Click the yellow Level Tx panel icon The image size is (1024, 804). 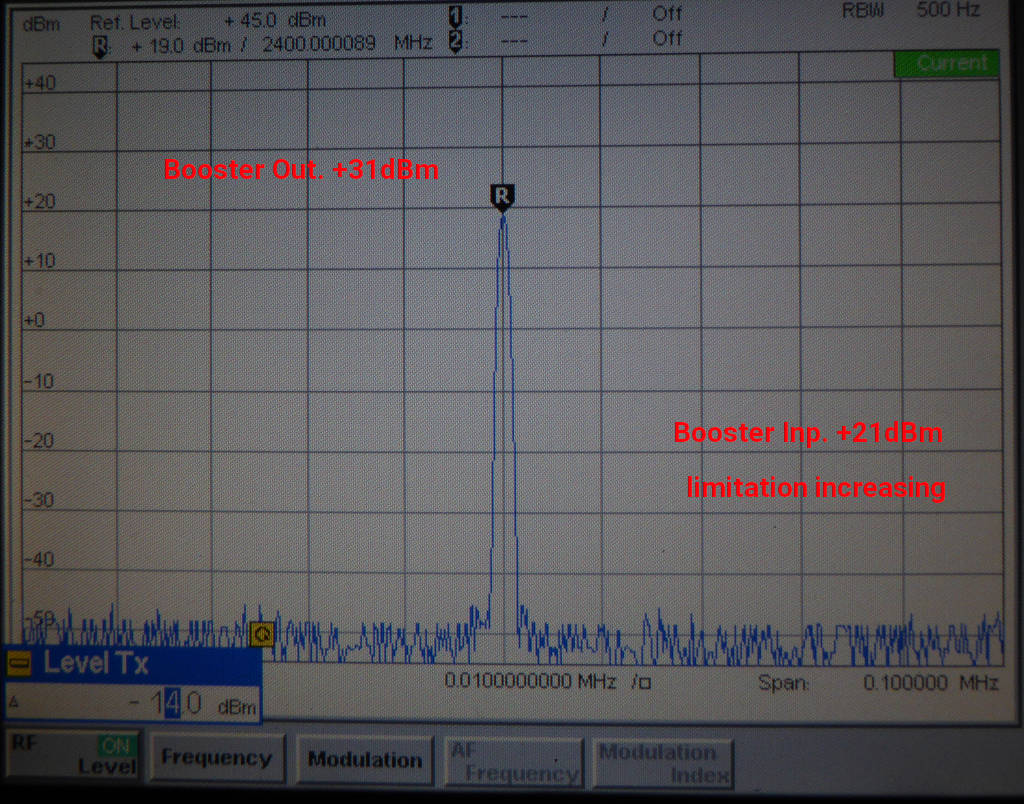click(x=20, y=664)
